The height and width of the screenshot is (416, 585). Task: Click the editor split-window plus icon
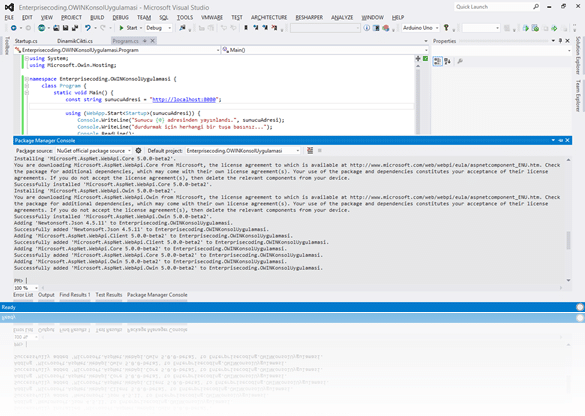[418, 59]
